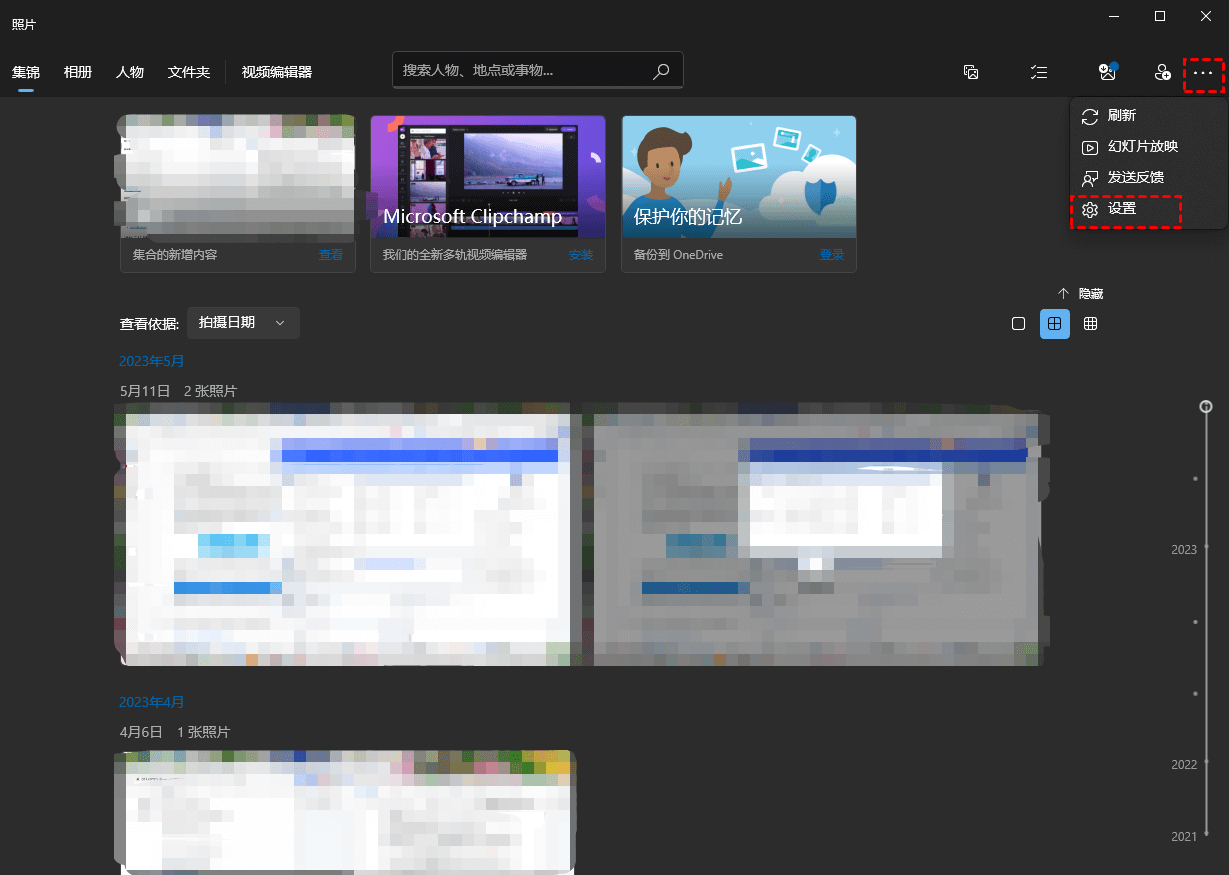1229x875 pixels.
Task: Click the 集合的新增内容 caption
Action: pos(175,255)
